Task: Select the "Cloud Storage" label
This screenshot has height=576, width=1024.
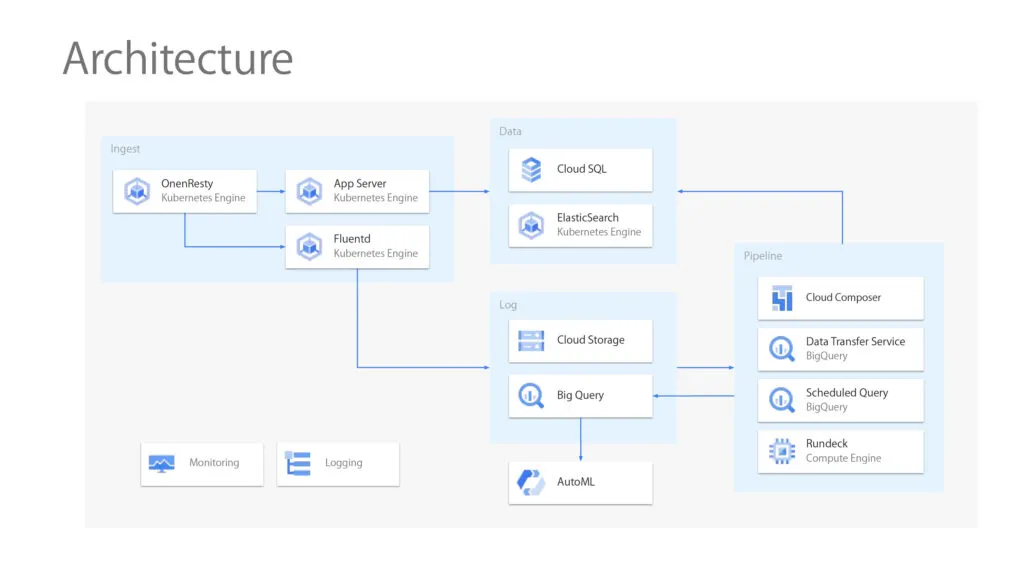Action: [x=590, y=340]
